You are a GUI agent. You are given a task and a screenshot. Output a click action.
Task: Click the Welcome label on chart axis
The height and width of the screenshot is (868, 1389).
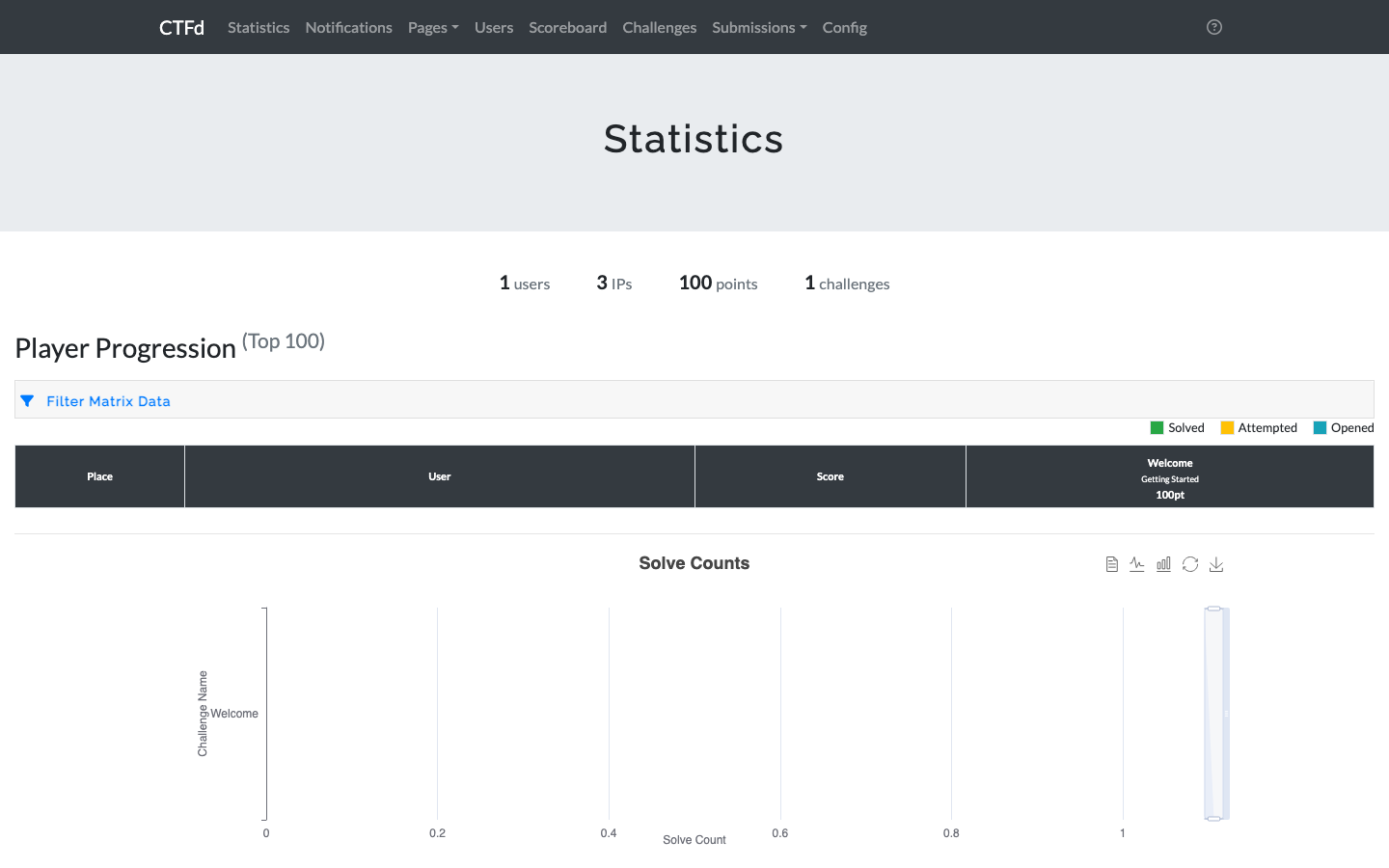234,714
